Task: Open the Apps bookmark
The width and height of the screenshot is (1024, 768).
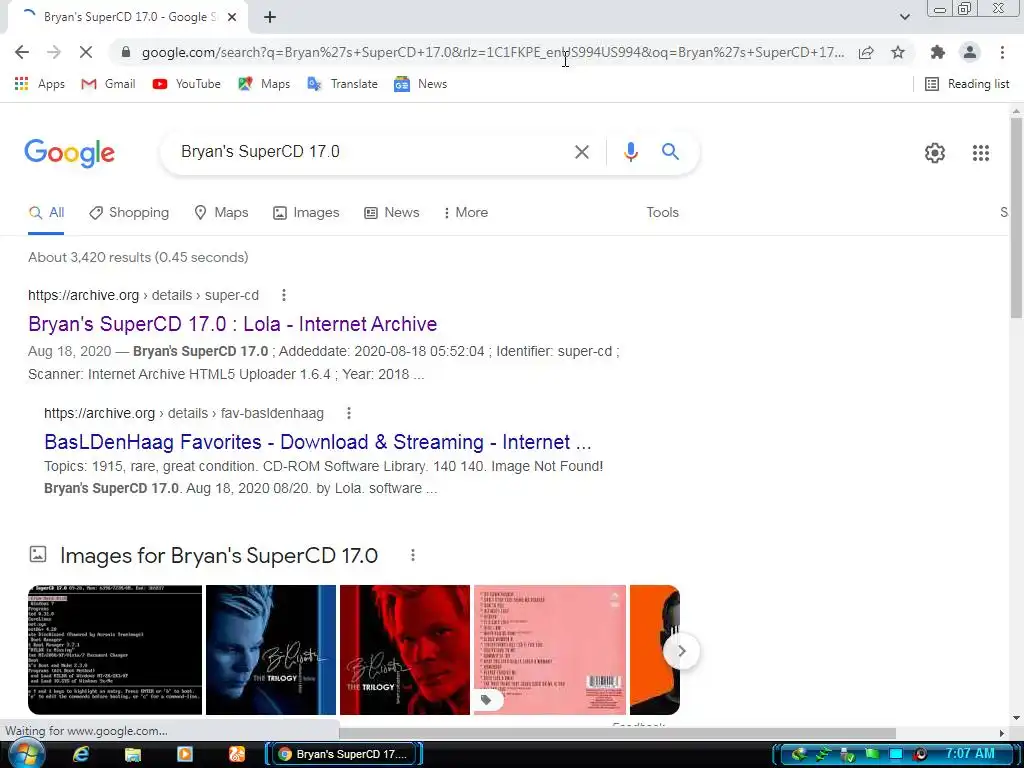Action: (39, 84)
